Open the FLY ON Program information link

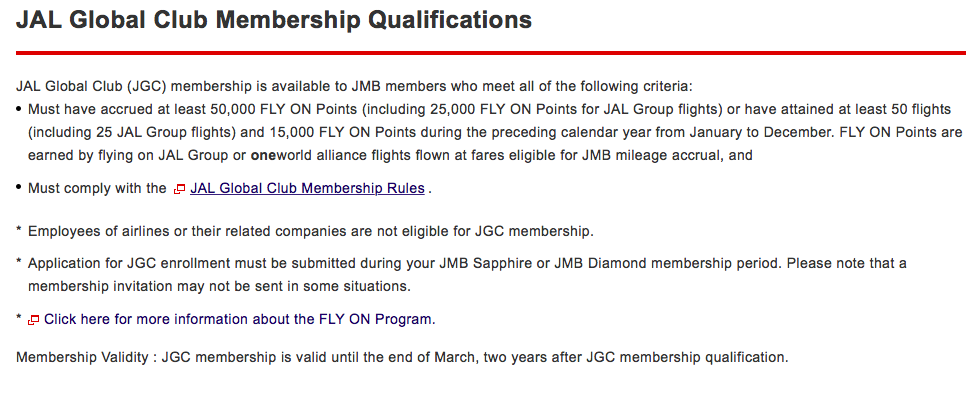239,319
